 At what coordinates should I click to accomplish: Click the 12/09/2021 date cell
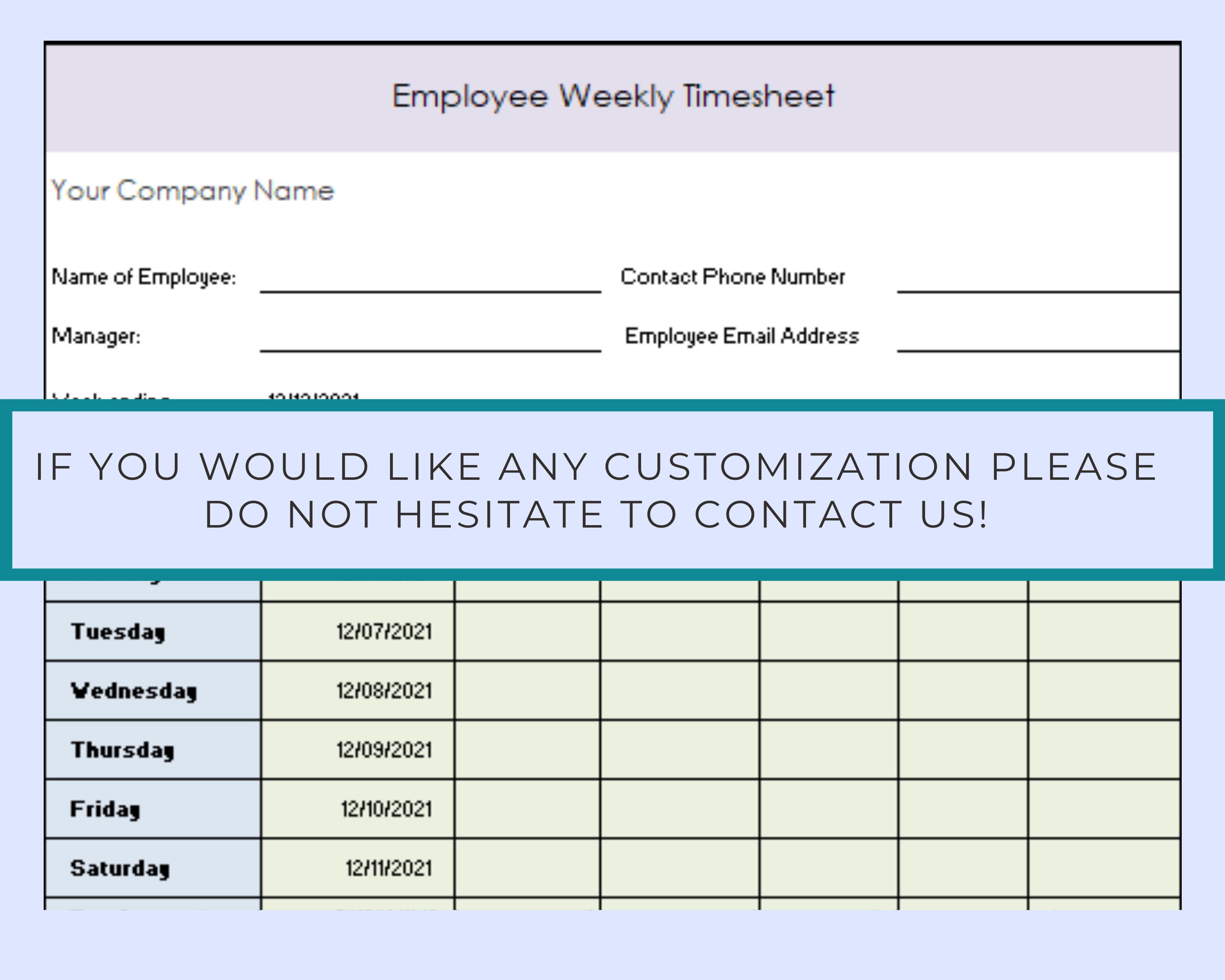pos(384,750)
